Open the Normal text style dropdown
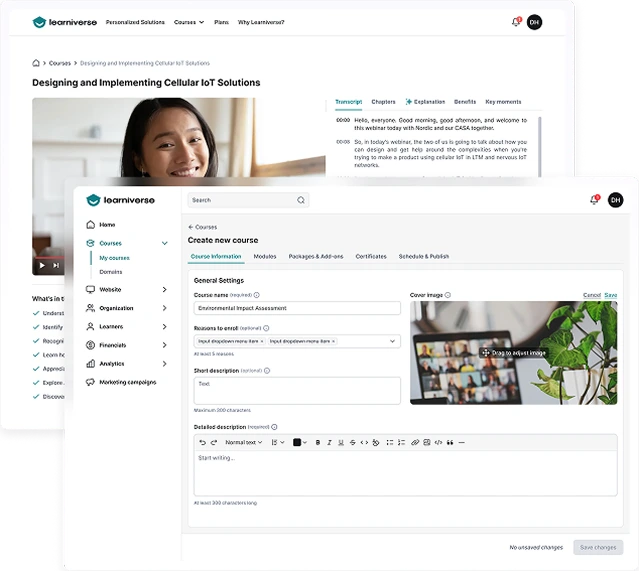Screen dimensions: 639x571 click(x=244, y=442)
